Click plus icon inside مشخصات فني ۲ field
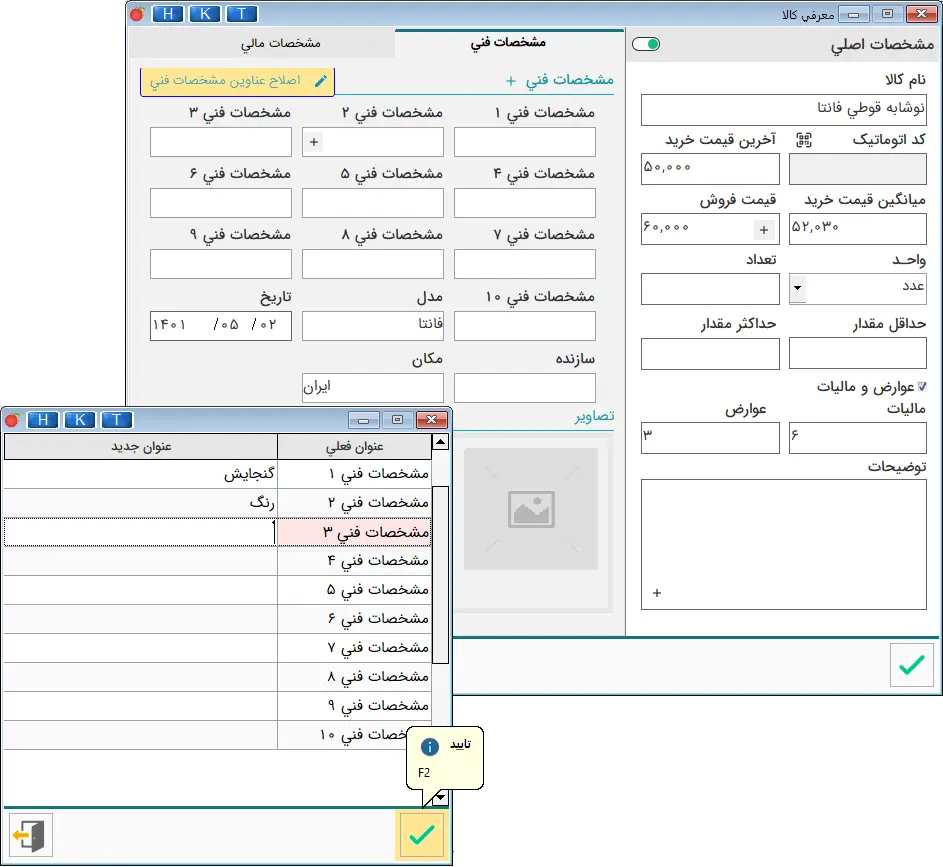943x867 pixels. click(x=314, y=143)
